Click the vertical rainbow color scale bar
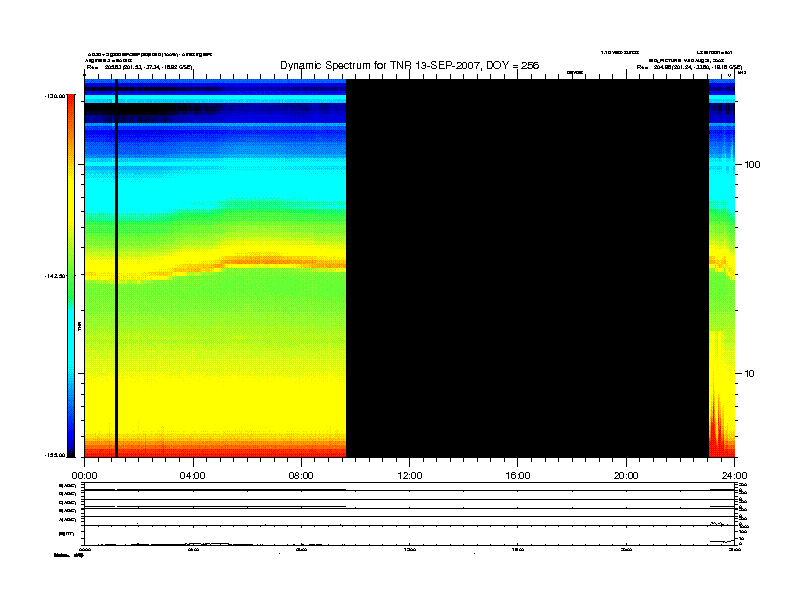This screenshot has width=792, height=612. tap(71, 276)
